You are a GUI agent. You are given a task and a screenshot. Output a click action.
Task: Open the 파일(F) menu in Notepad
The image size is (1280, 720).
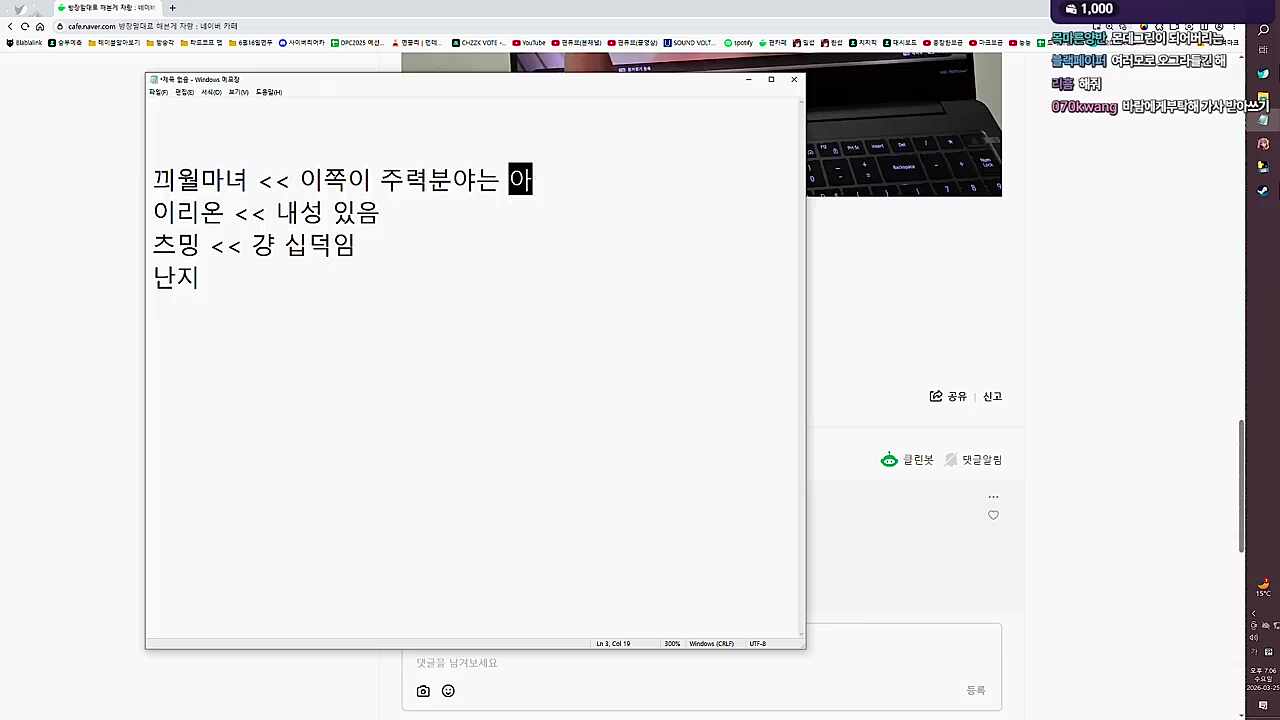(x=157, y=91)
